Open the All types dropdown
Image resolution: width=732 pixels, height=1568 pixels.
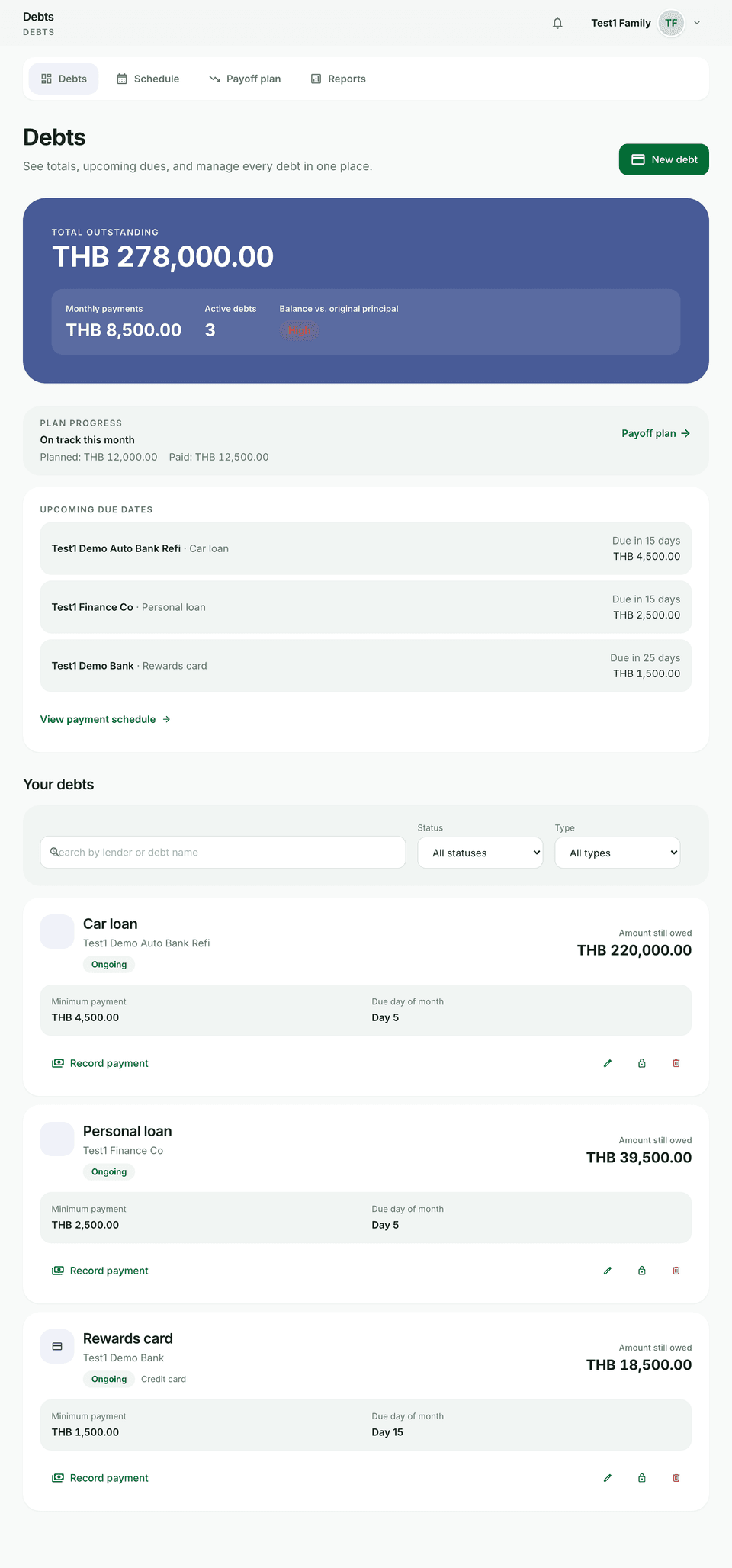[618, 853]
